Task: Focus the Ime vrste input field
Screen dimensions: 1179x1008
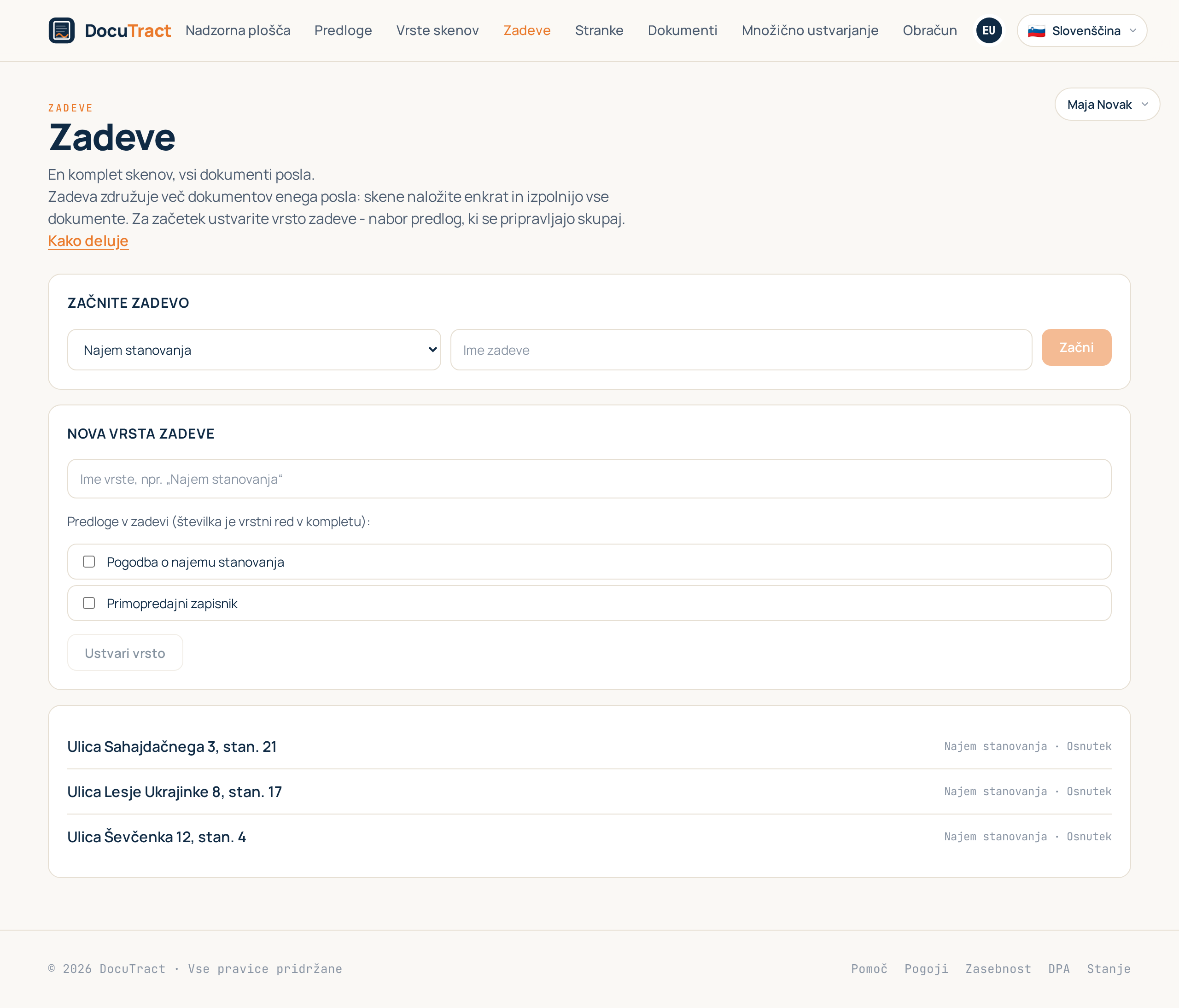Action: [x=589, y=479]
